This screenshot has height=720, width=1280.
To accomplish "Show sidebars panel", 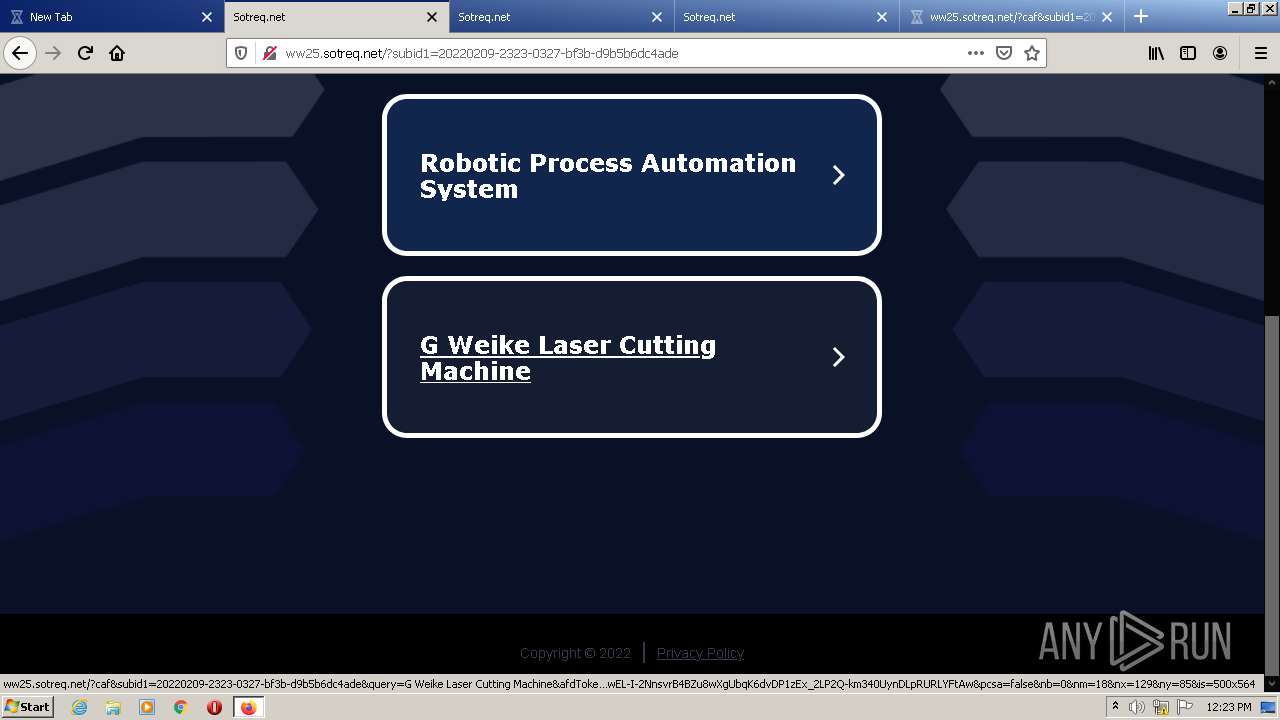I will [1188, 53].
